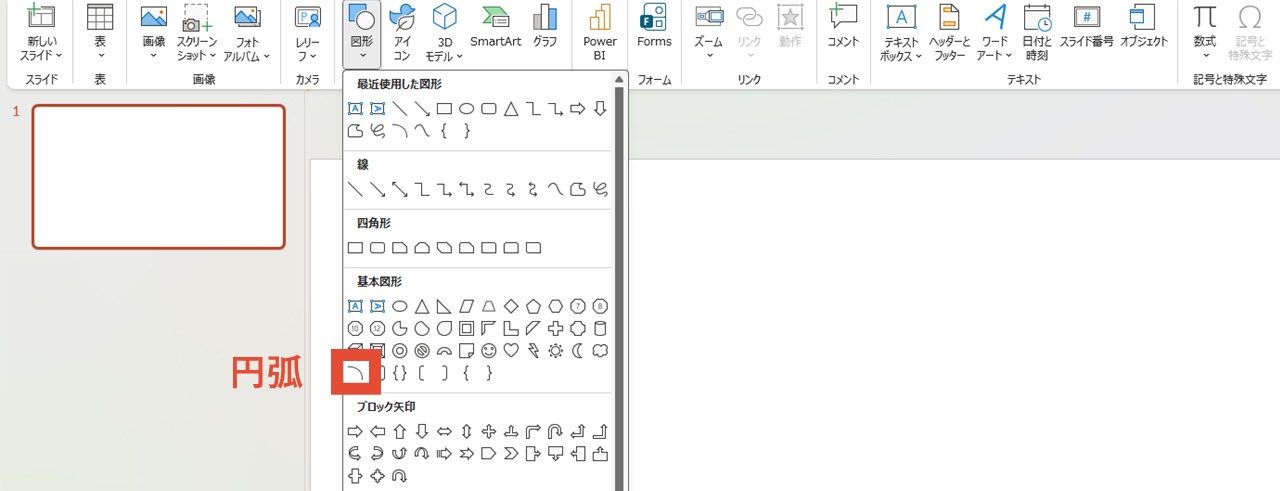Pick Up Arrow in ブロック矢印
Screen dimensions: 1280x491
coord(399,431)
